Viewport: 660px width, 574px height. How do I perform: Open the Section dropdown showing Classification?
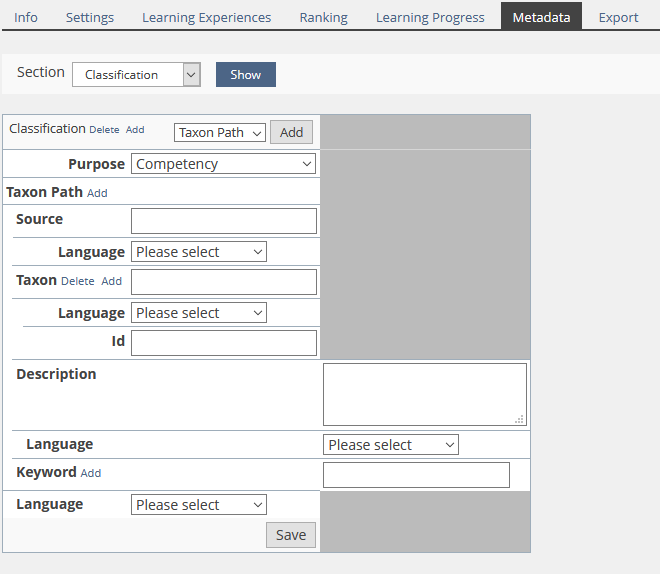(x=136, y=75)
